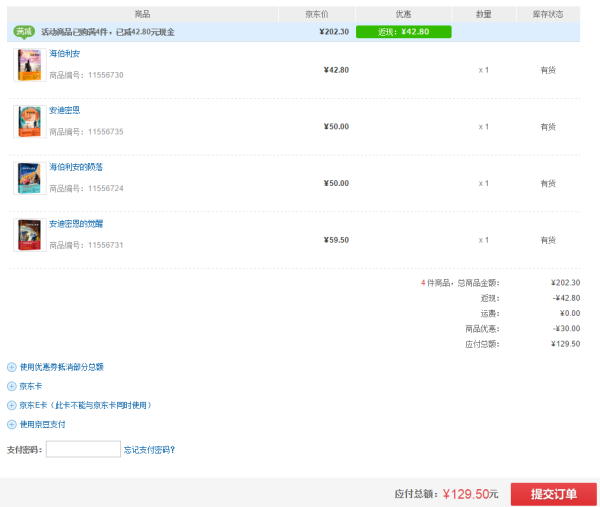Click the green 满减 promotion badge icon

[24, 32]
